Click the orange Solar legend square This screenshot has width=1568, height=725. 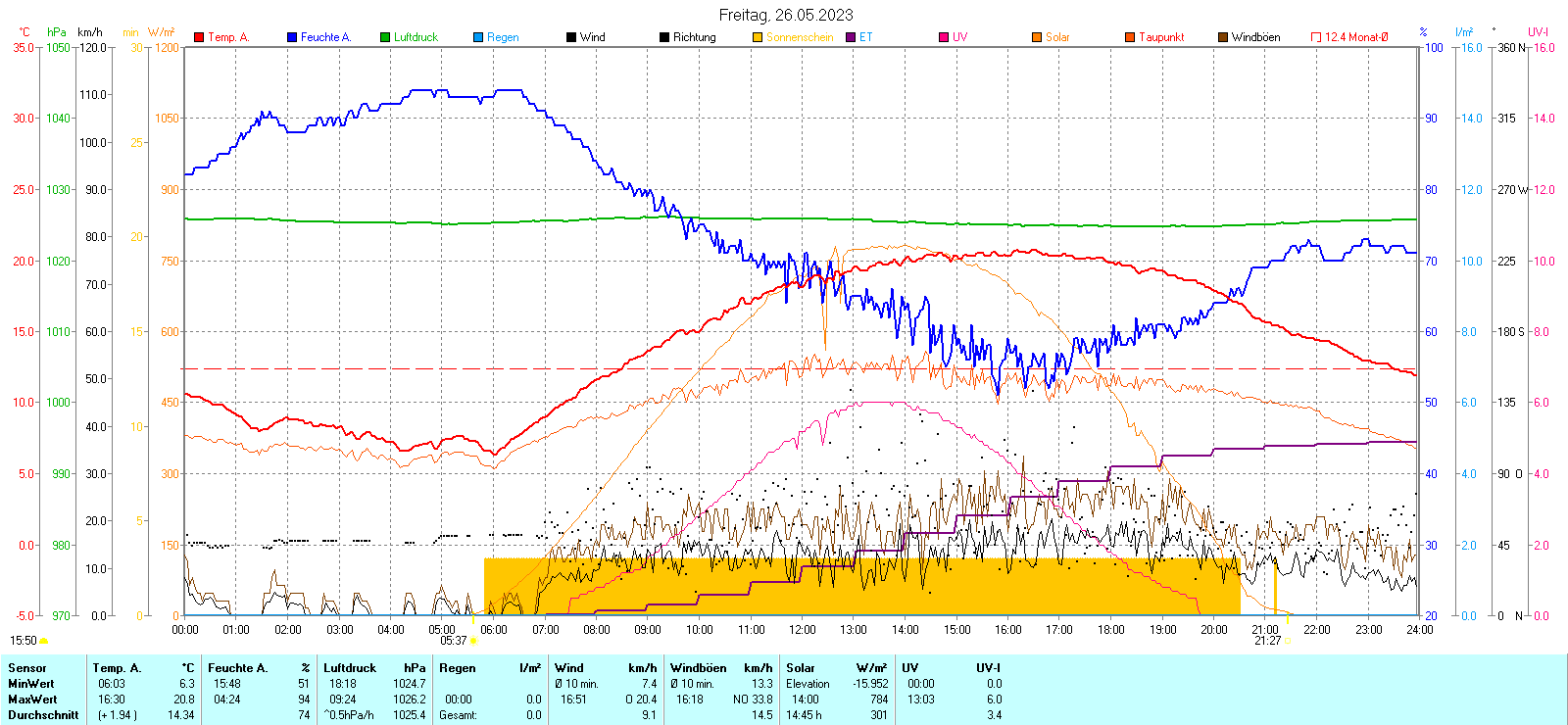(1037, 37)
